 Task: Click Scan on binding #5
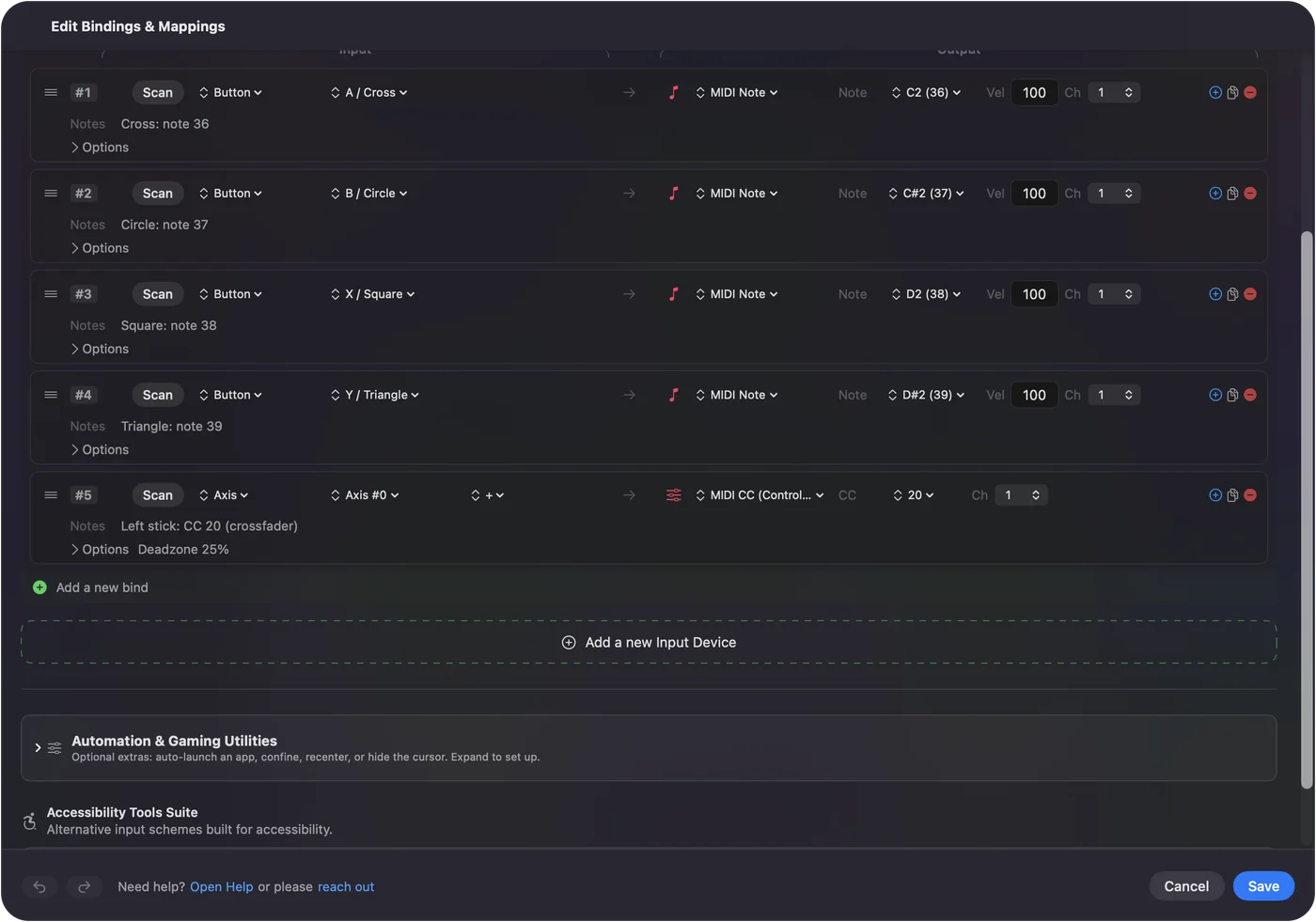pos(158,495)
